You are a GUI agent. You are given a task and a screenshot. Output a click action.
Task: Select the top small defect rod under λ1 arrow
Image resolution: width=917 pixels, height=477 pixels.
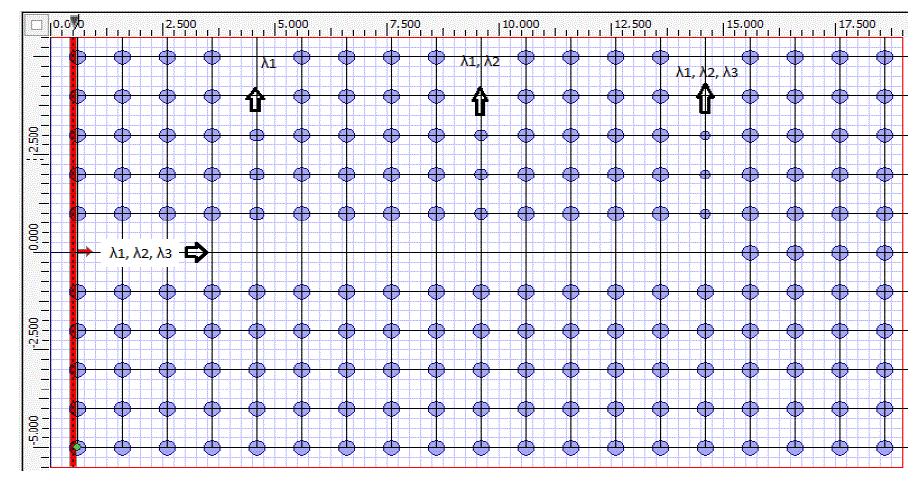256,135
